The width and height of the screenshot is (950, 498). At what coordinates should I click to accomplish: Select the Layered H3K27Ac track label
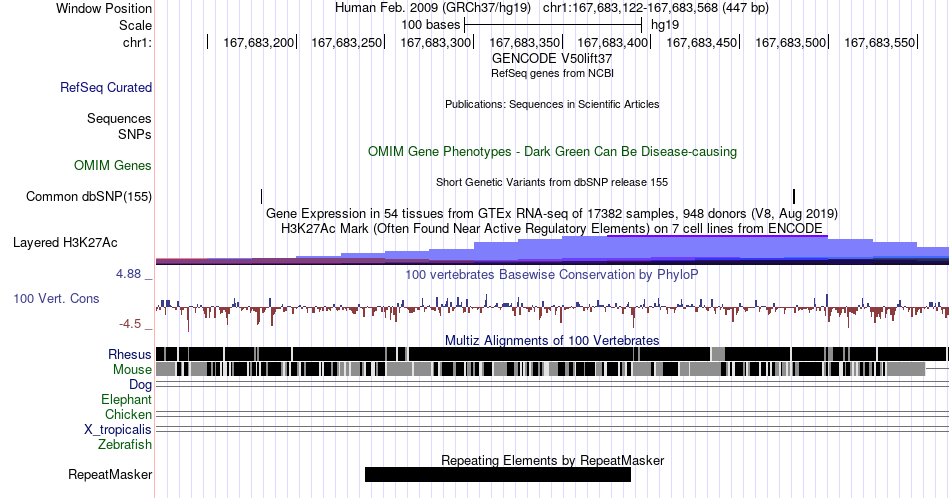pos(65,242)
